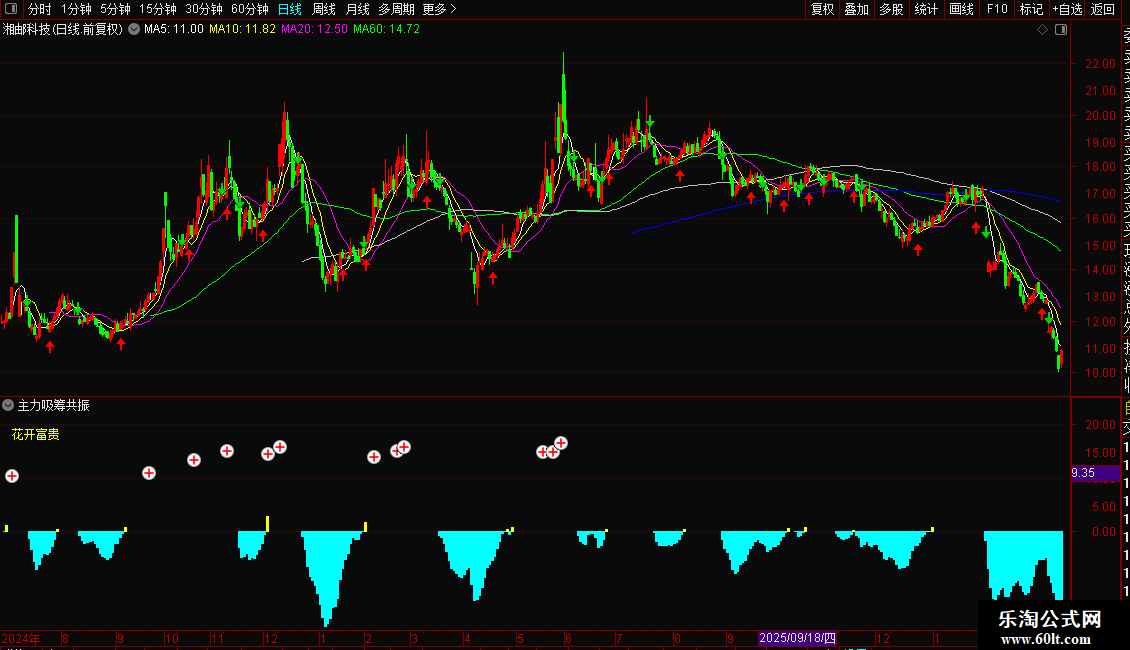Expand the 湘邮科技 chart settings dropdown arrow
Image resolution: width=1130 pixels, height=650 pixels.
(x=134, y=29)
